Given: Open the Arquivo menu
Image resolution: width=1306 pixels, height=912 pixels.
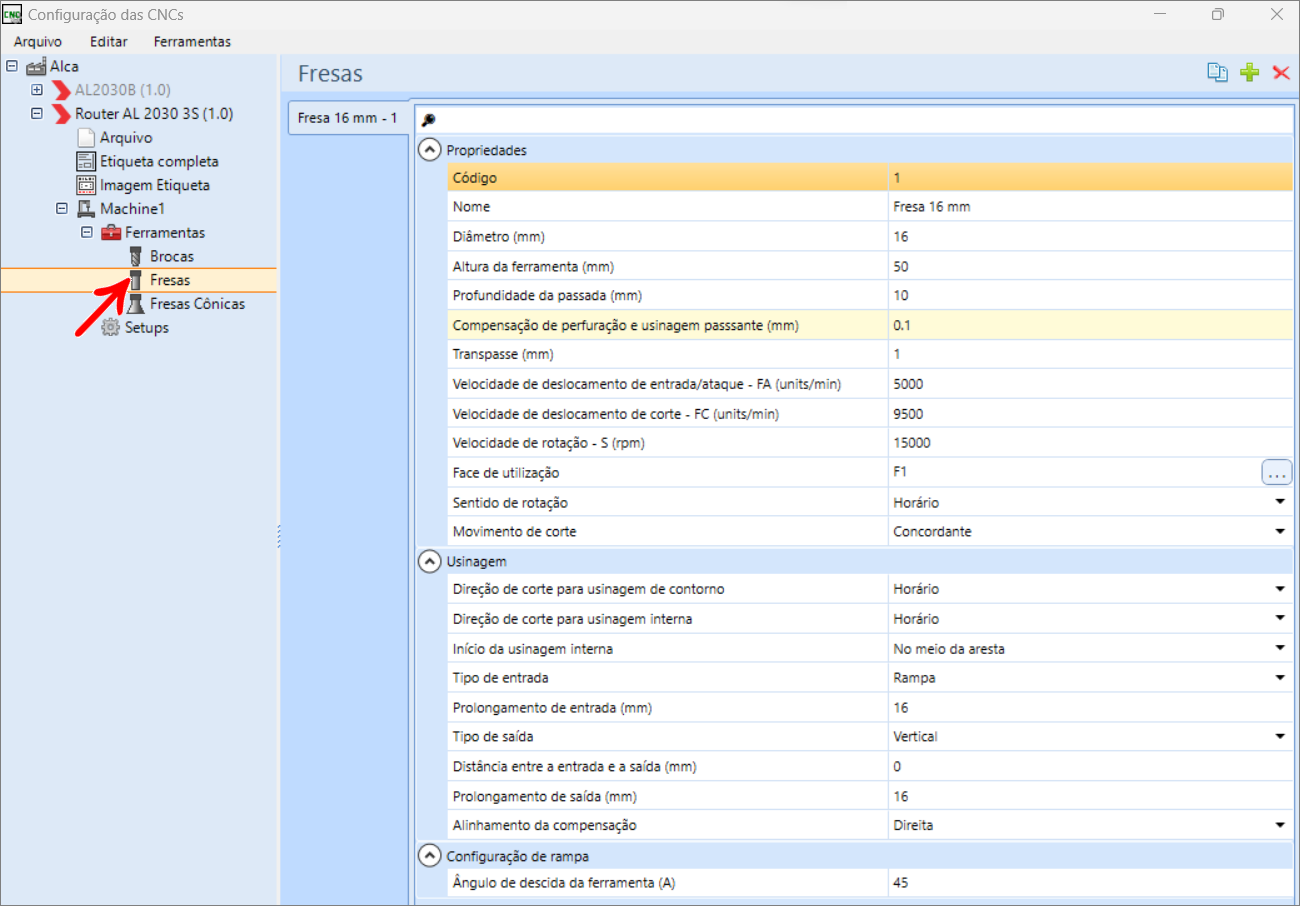Looking at the screenshot, I should coord(38,42).
